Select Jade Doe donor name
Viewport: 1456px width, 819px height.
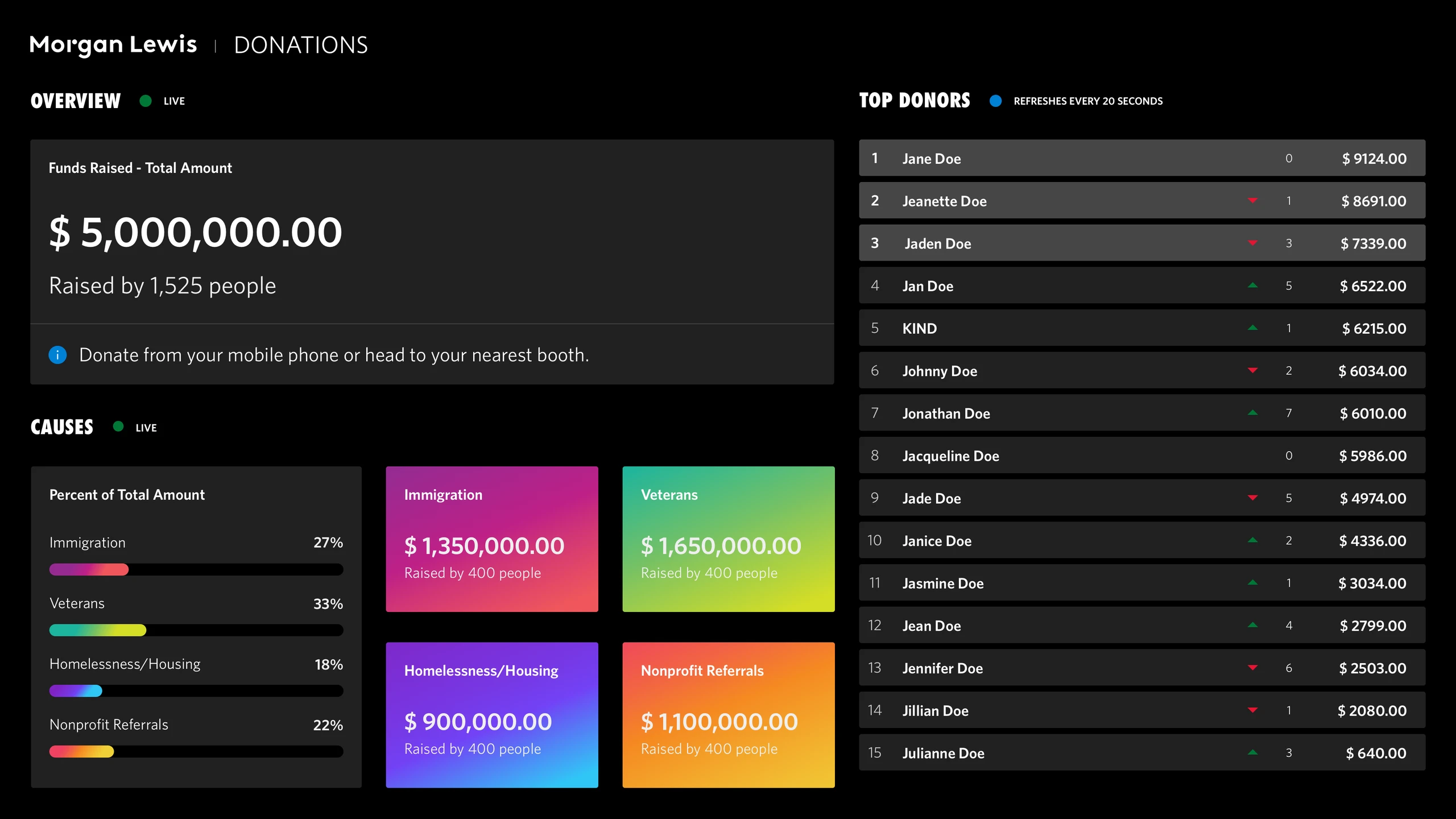coord(932,498)
